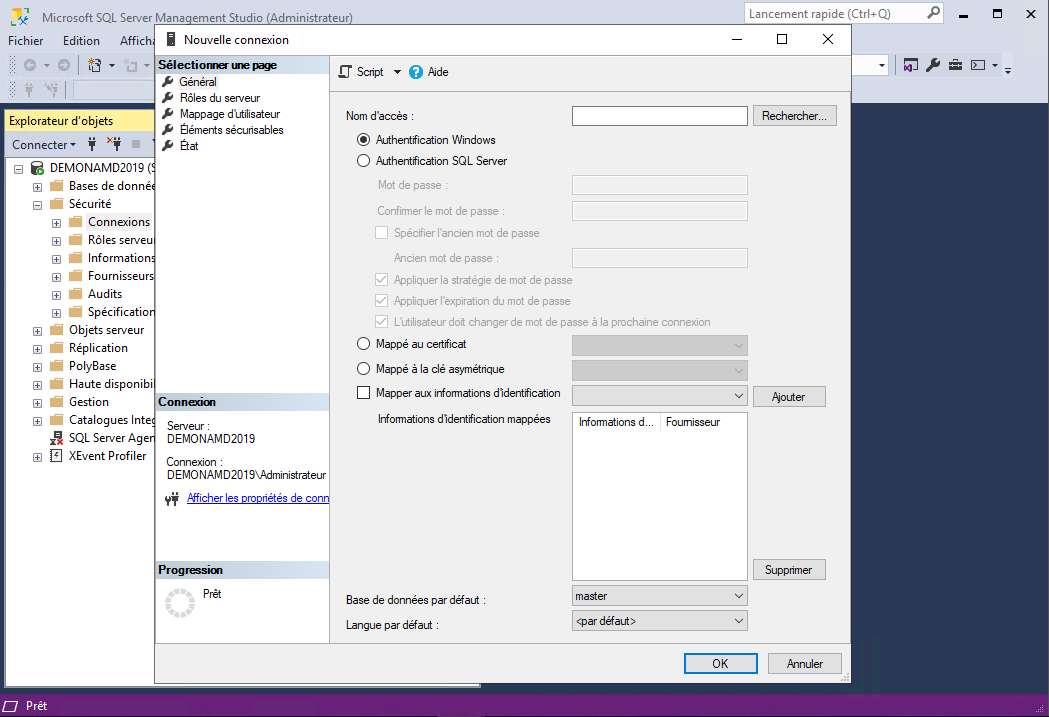
Task: Click the quick launch search magnifier icon
Action: click(933, 13)
